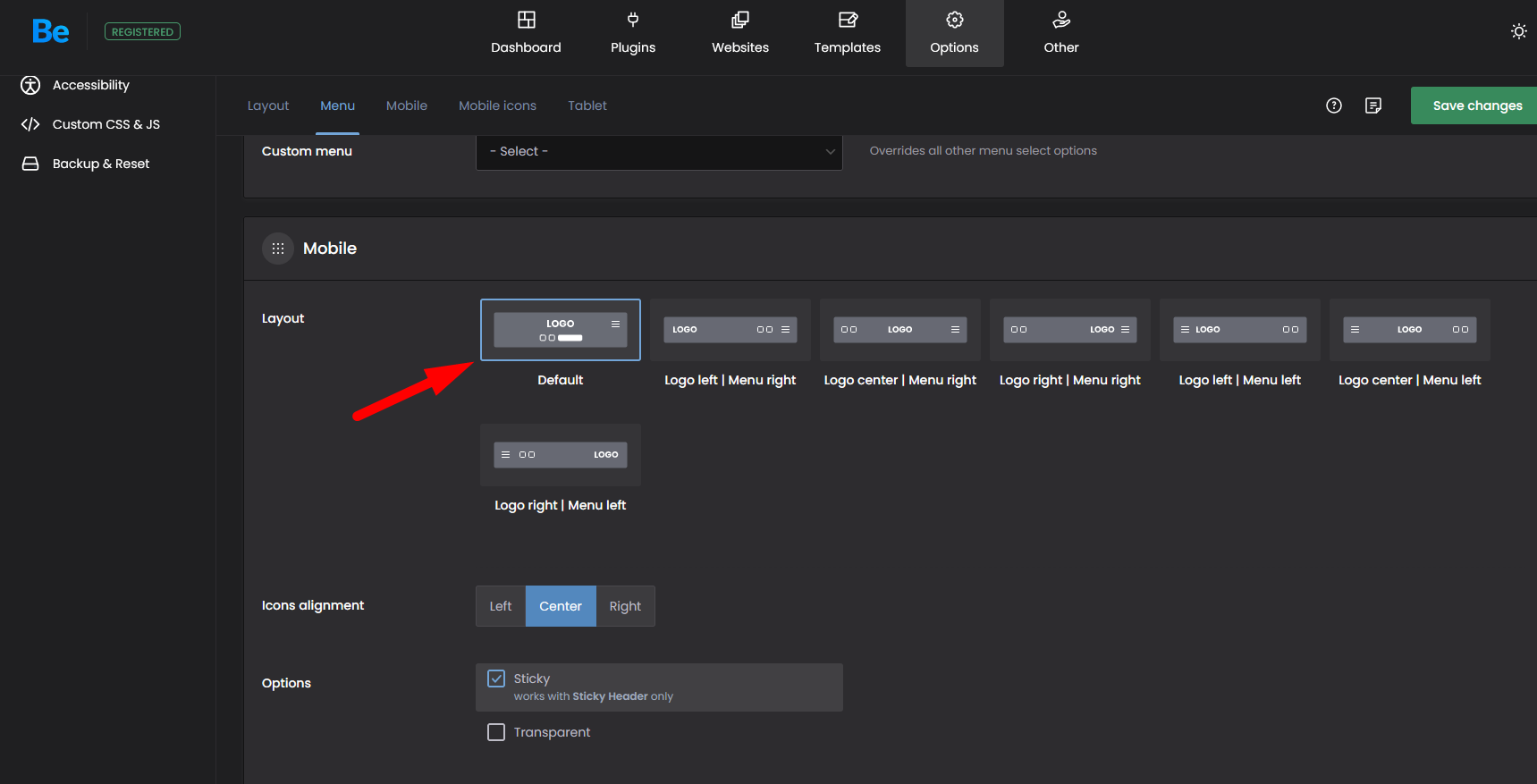Switch to the Mobile tab
The width and height of the screenshot is (1537, 784).
pos(407,105)
